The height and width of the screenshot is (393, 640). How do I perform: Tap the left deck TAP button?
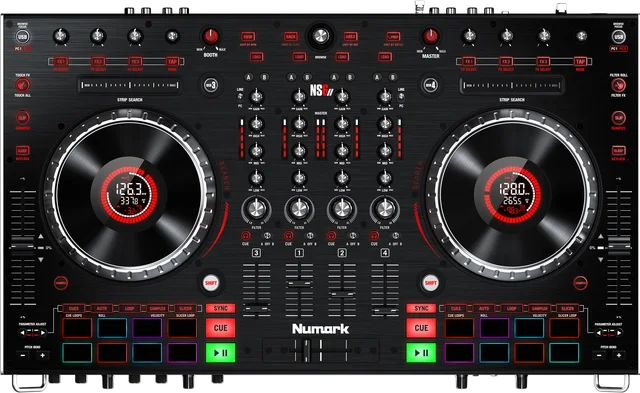point(172,62)
